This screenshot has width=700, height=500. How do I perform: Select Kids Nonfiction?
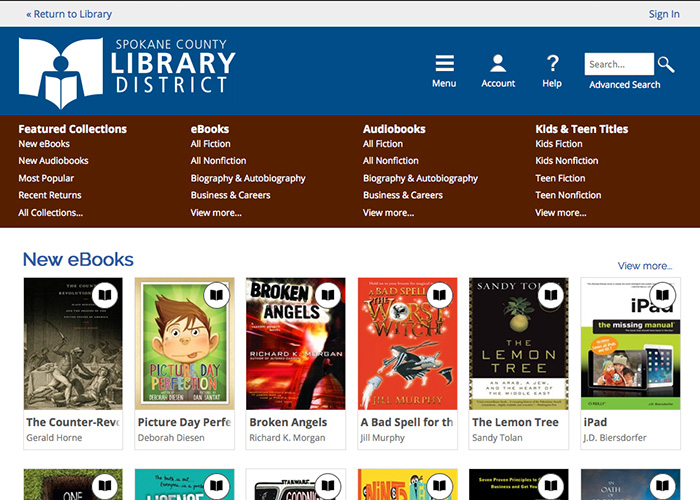567,161
